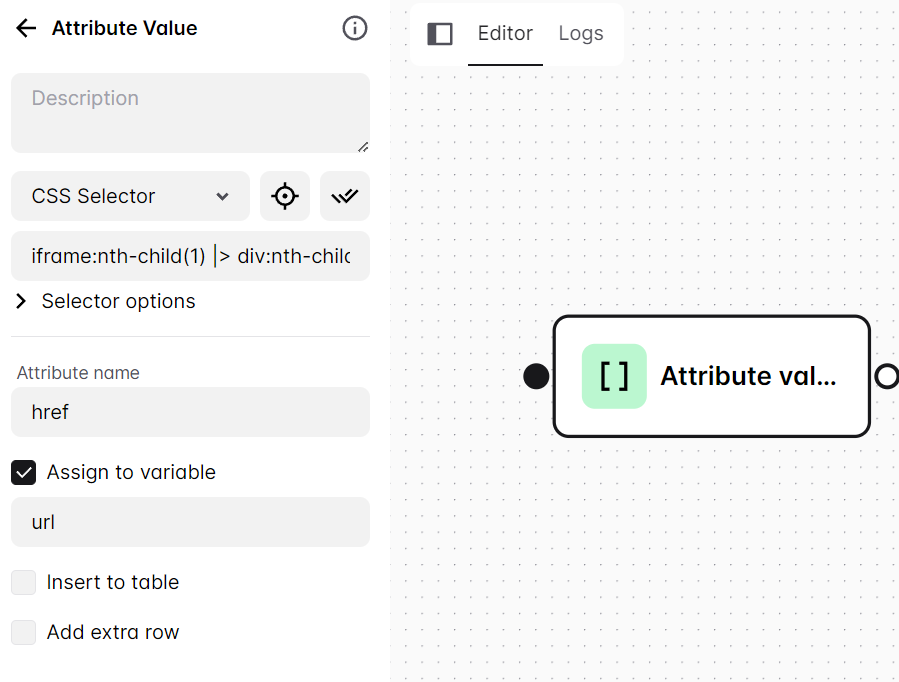Screen dimensions: 899x682
Task: Click the node's left input port
Action: [x=536, y=376]
